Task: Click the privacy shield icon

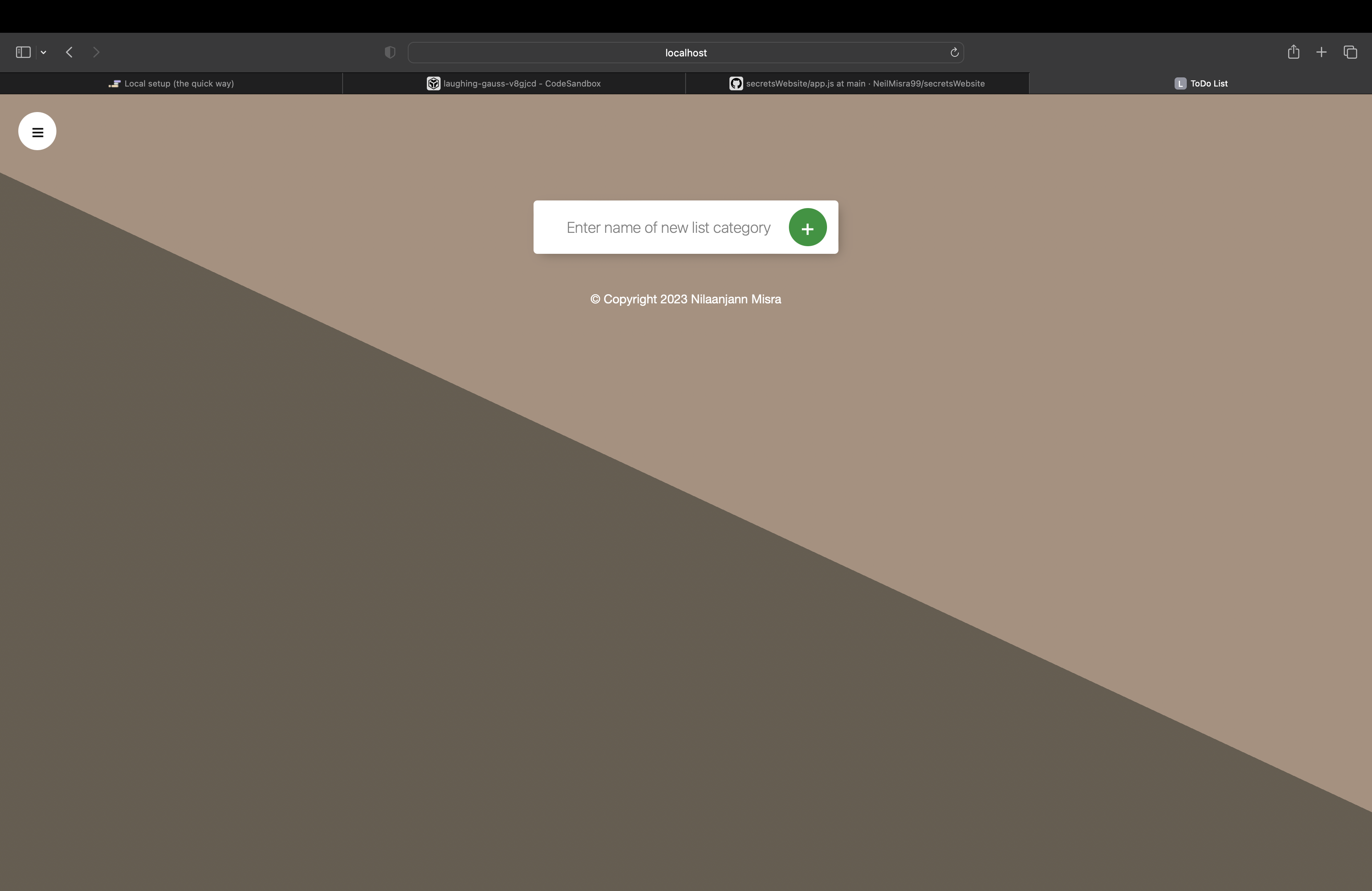Action: coord(390,53)
